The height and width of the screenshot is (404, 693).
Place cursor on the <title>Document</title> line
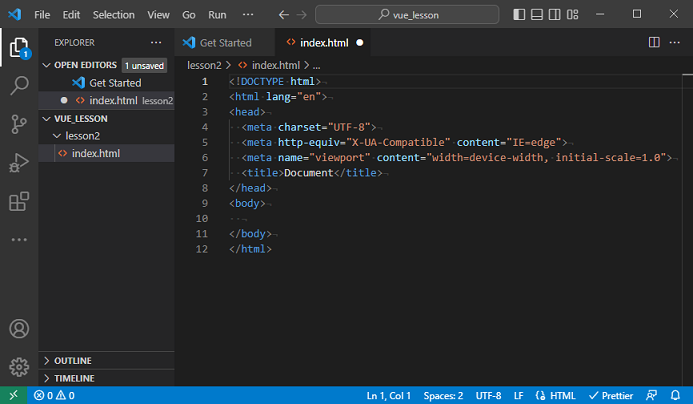[x=312, y=172]
